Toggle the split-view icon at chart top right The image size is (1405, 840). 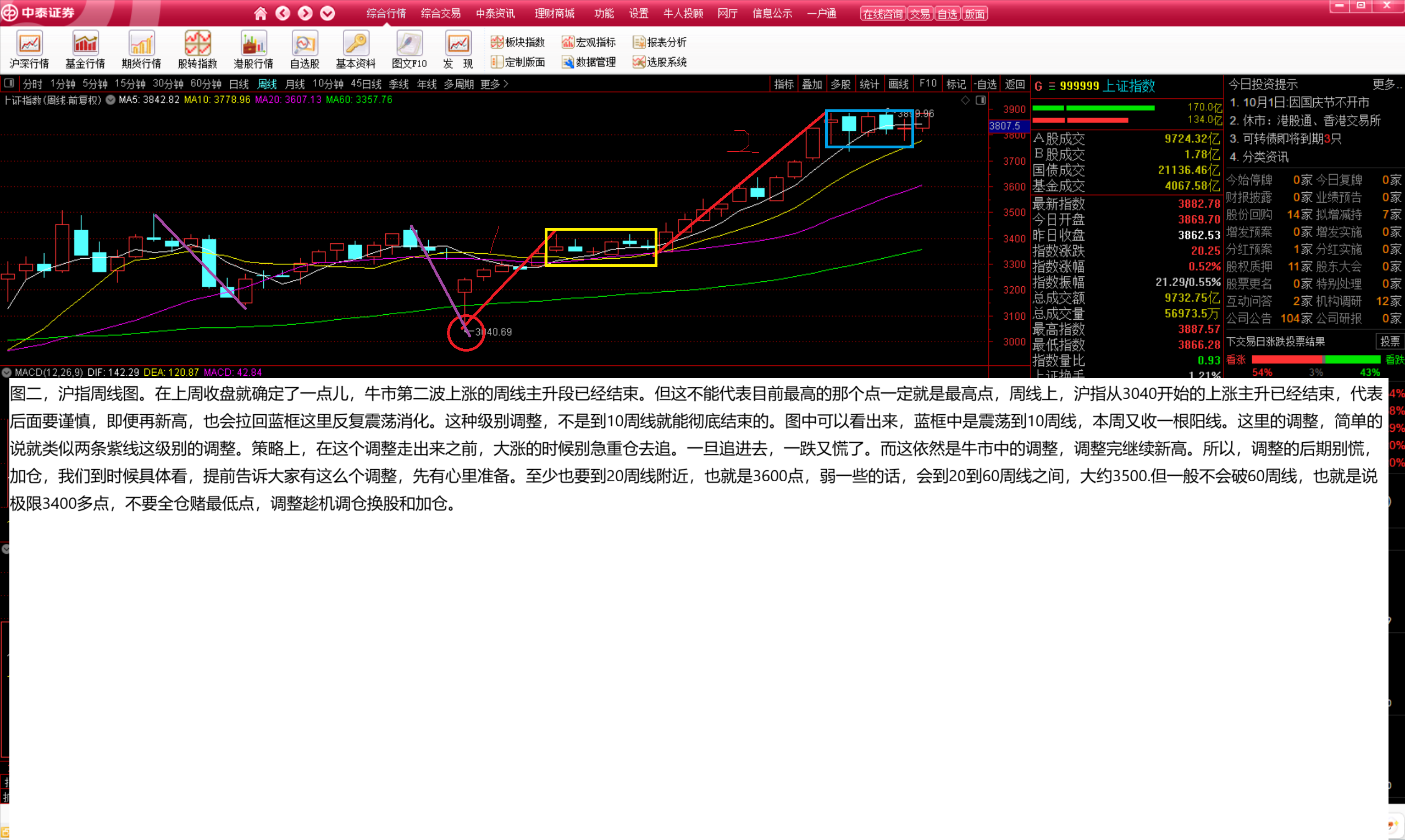(x=981, y=100)
